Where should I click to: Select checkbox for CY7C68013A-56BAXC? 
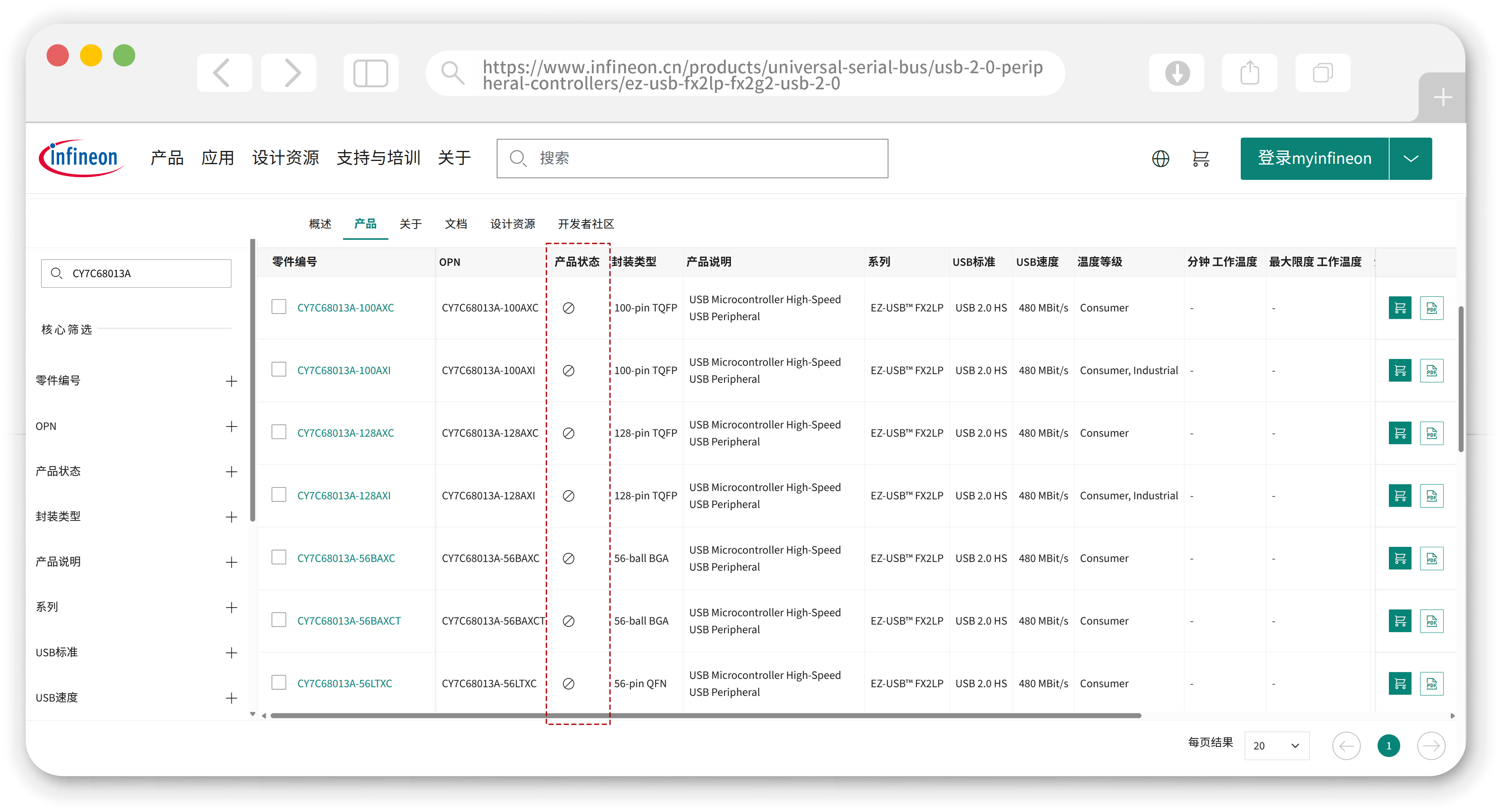279,557
